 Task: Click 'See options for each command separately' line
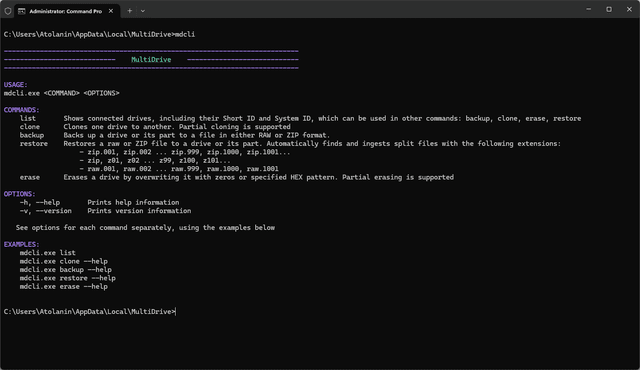tap(145, 228)
